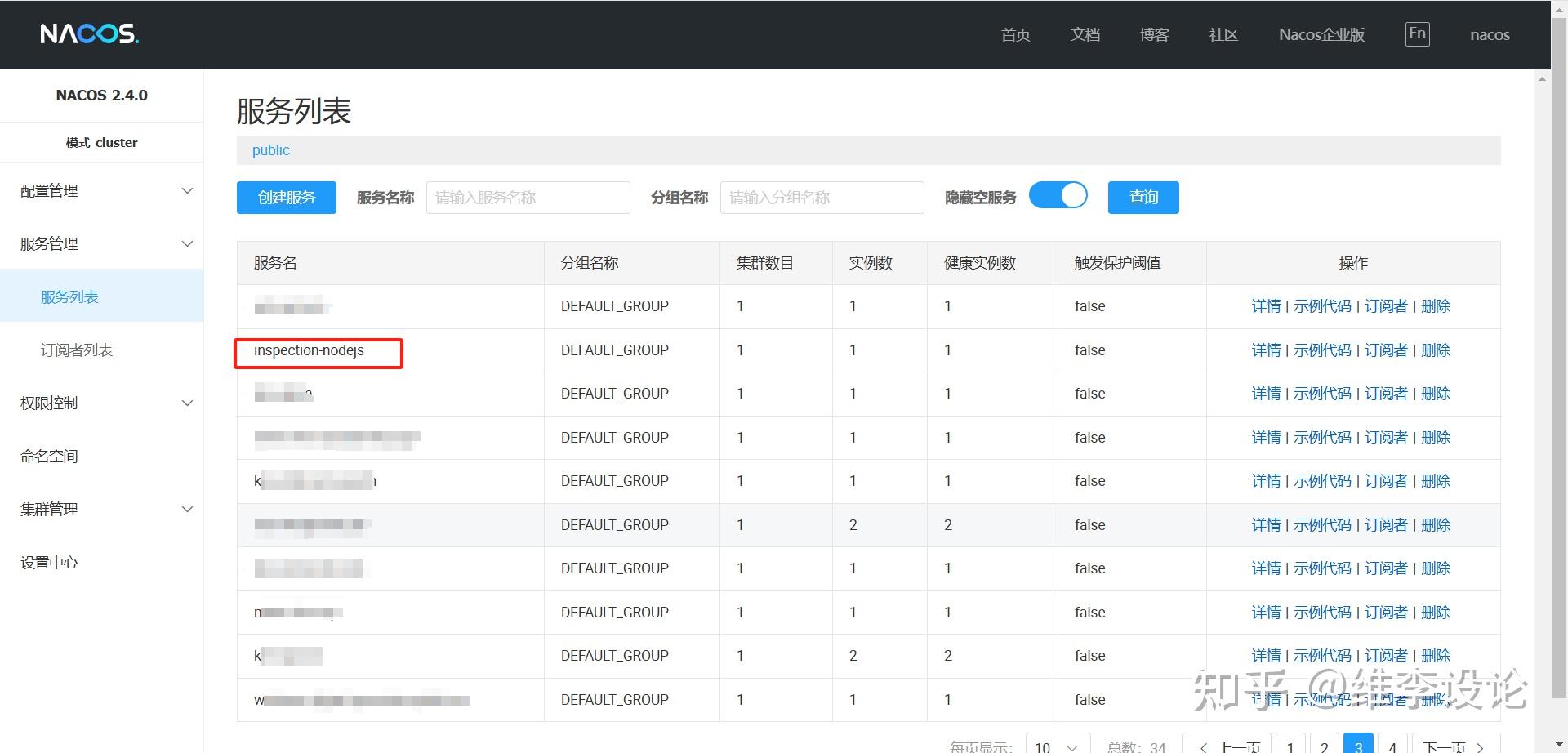The width and height of the screenshot is (1568, 753).
Task: Click the nacos user account in top right
Action: point(1490,34)
